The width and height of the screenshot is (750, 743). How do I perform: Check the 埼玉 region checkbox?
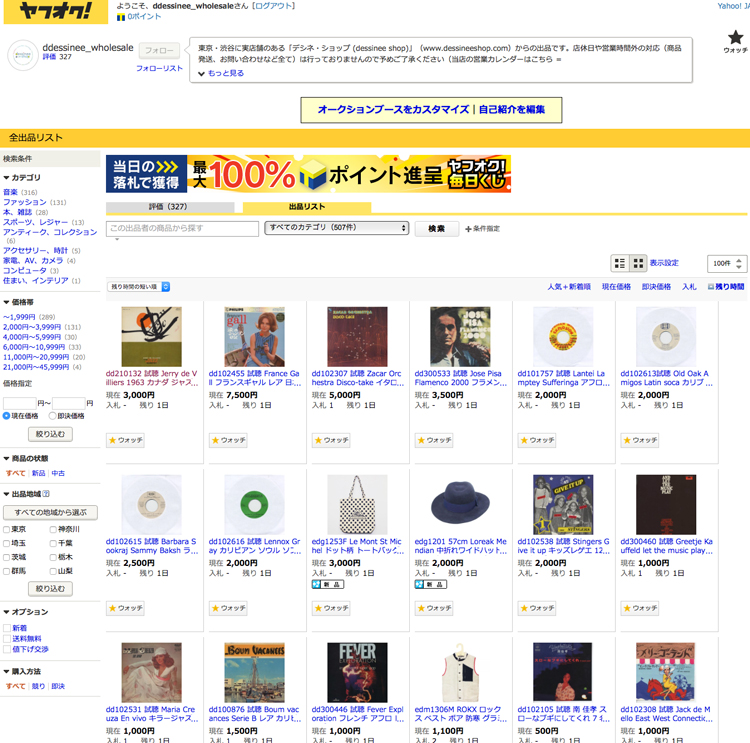pyautogui.click(x=7, y=543)
